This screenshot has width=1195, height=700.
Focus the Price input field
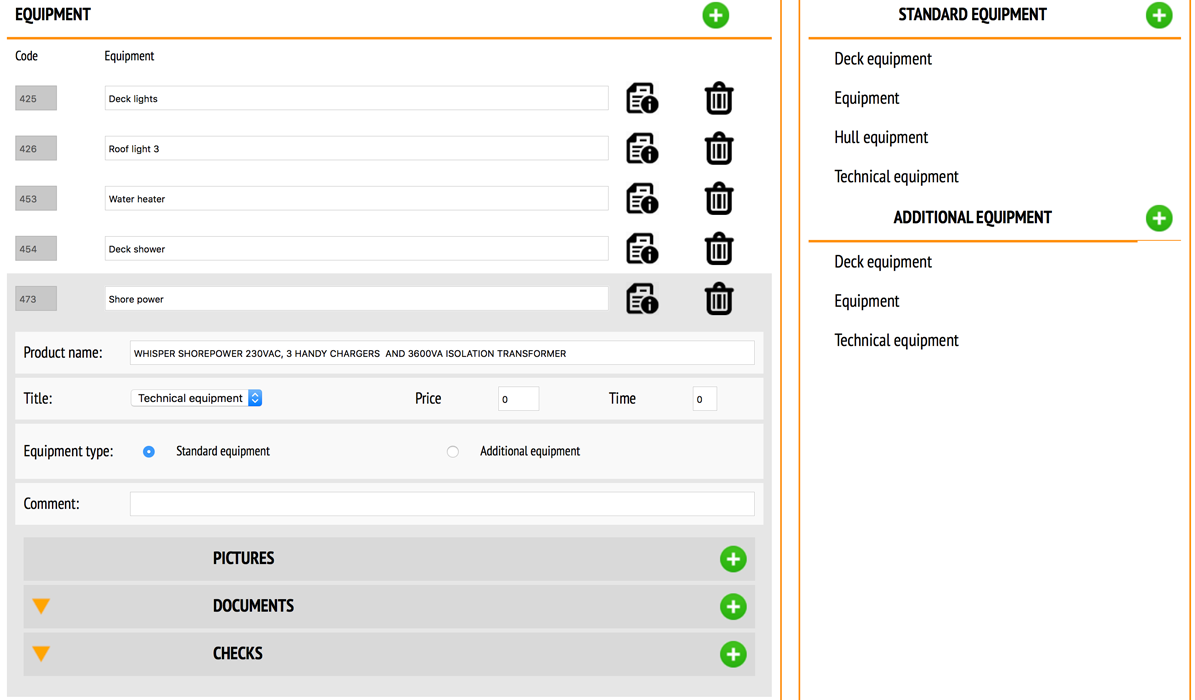click(x=518, y=399)
